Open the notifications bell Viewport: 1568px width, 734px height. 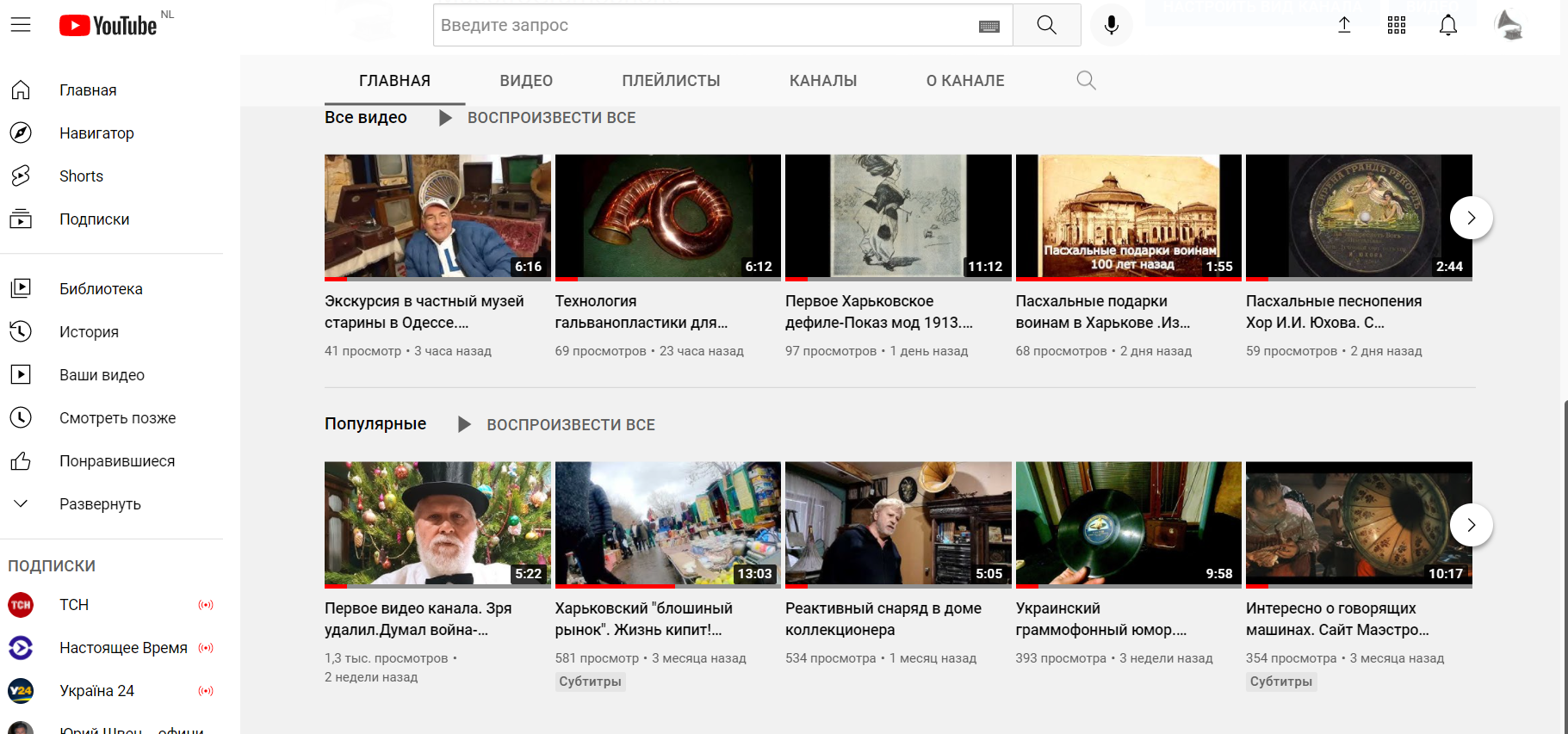click(1447, 25)
